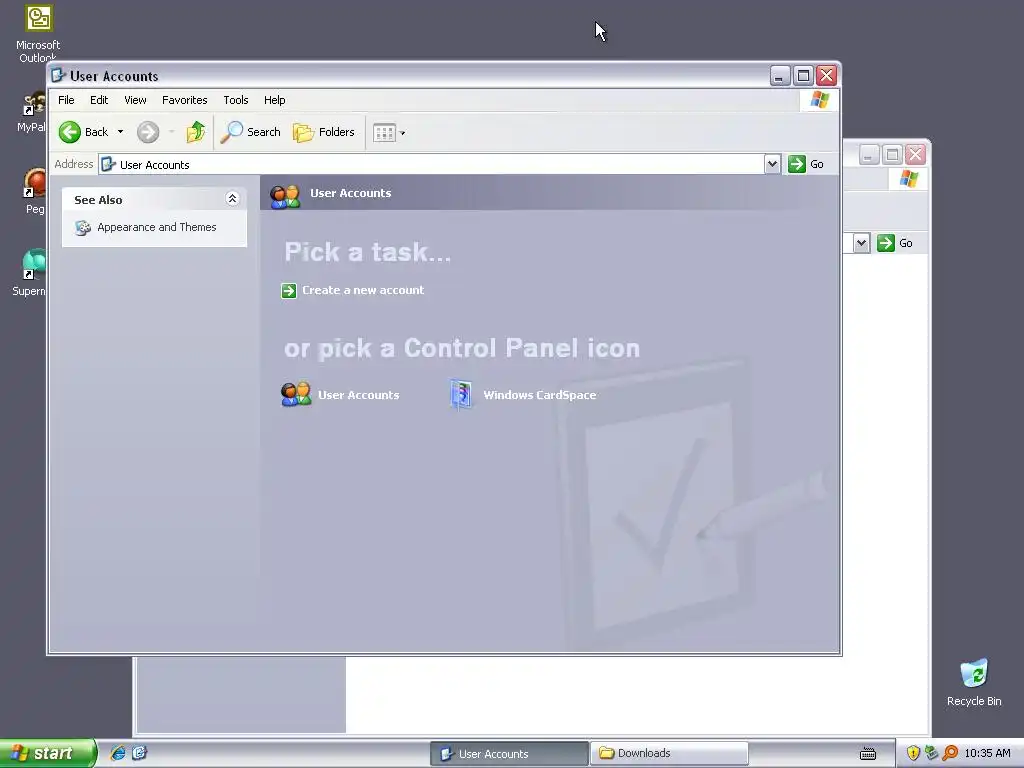The image size is (1024, 768).
Task: Expand address dropdown in background Downloads window
Action: [x=861, y=243]
